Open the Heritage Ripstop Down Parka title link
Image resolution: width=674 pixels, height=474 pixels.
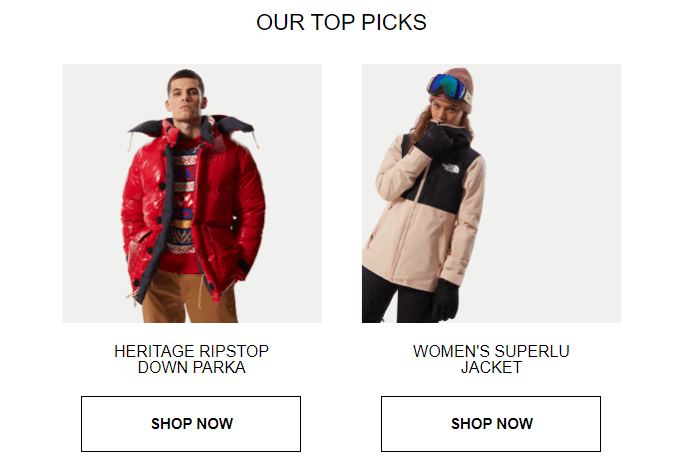click(191, 359)
